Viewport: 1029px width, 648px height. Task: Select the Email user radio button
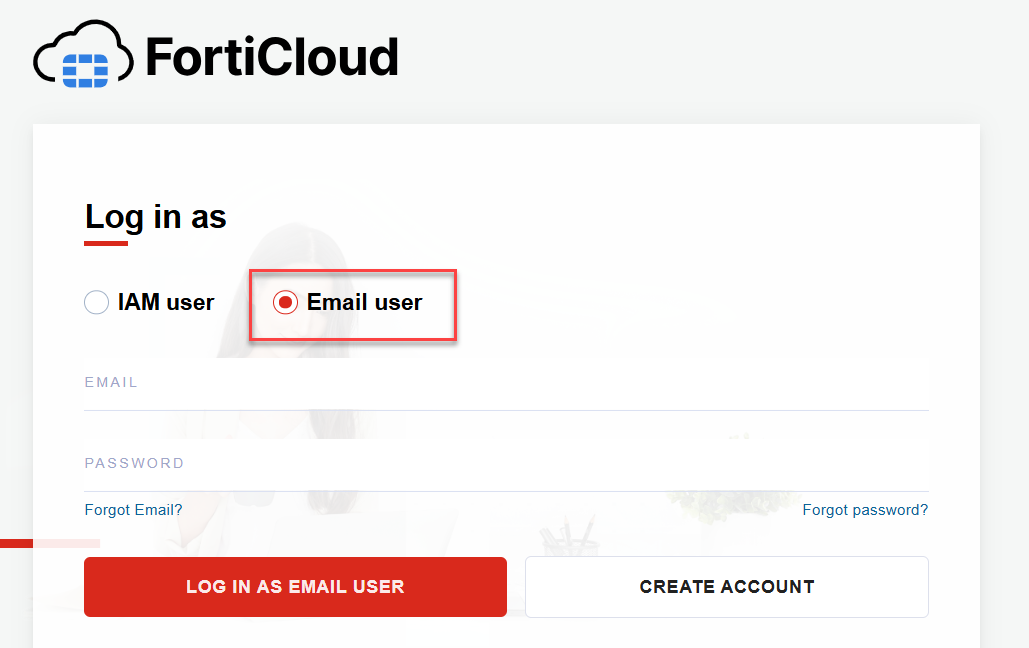pos(285,302)
